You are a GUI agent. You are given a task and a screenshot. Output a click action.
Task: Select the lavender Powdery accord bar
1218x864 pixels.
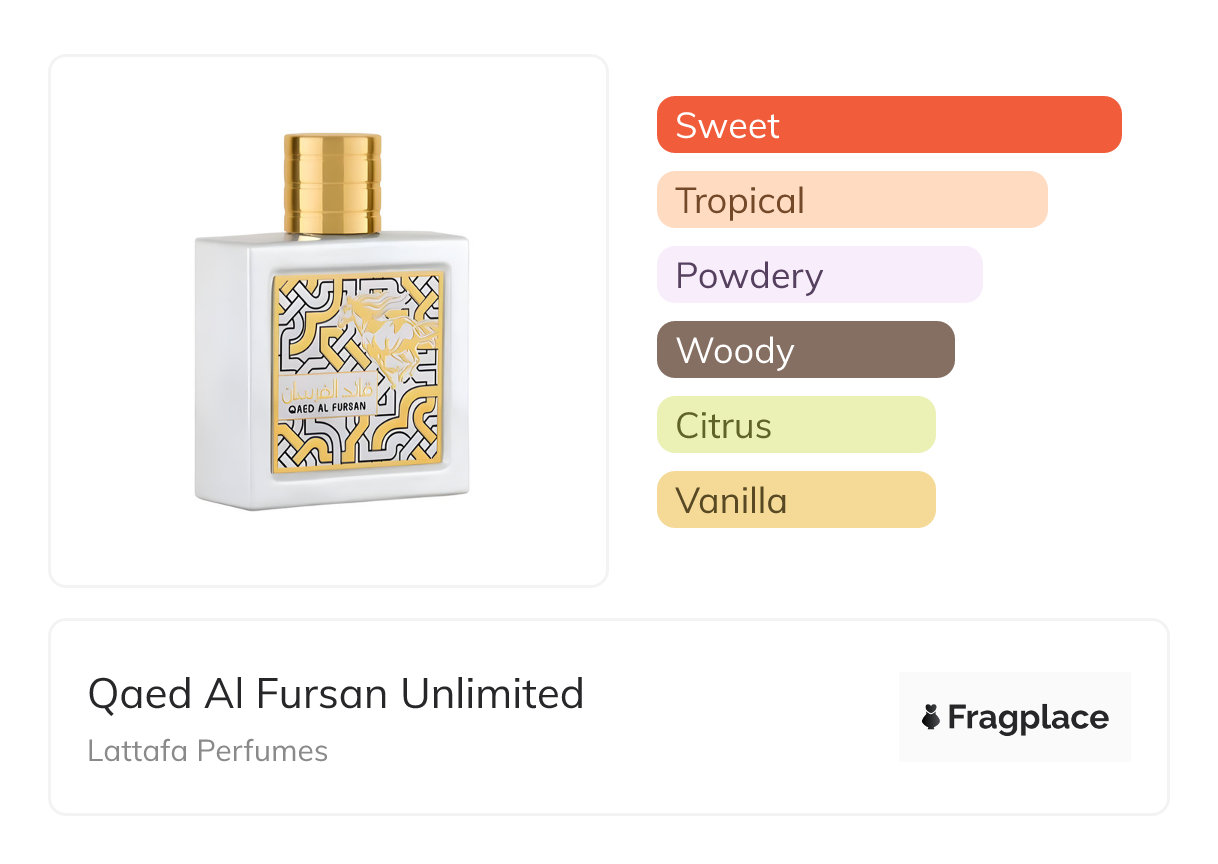819,275
